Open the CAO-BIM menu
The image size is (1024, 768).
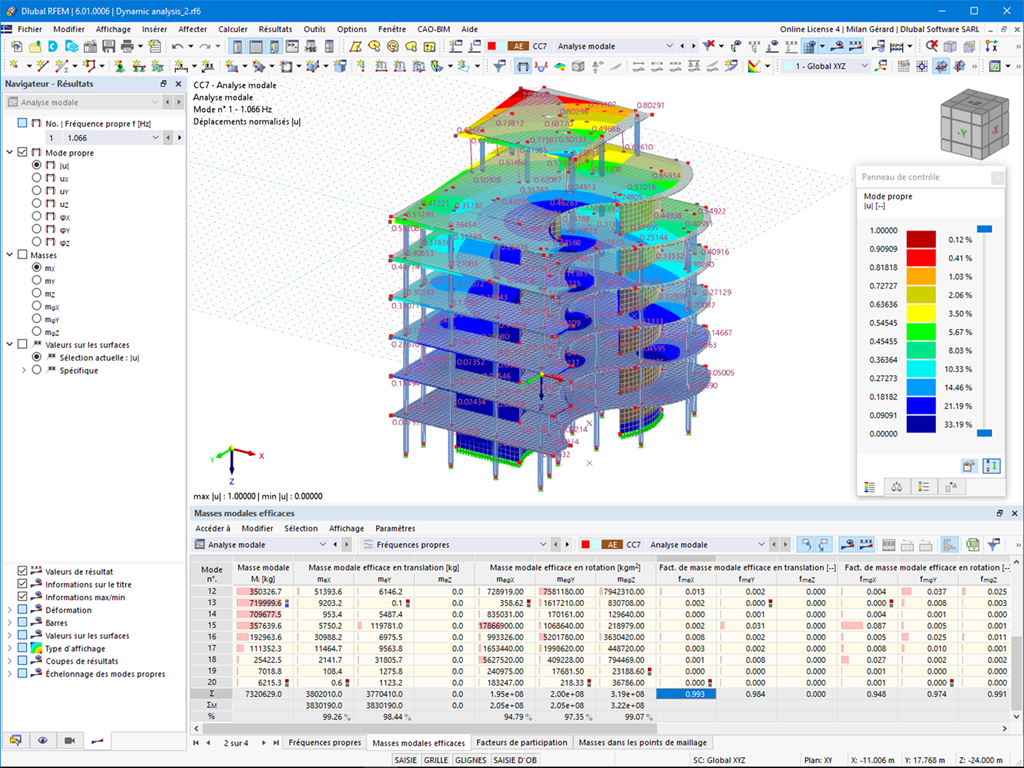click(434, 29)
